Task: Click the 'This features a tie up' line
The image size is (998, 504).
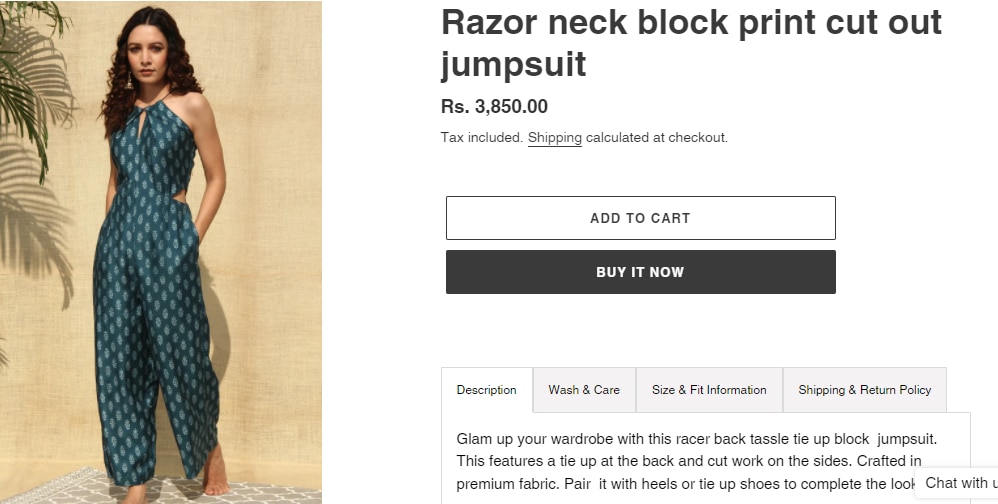Action: [x=689, y=461]
